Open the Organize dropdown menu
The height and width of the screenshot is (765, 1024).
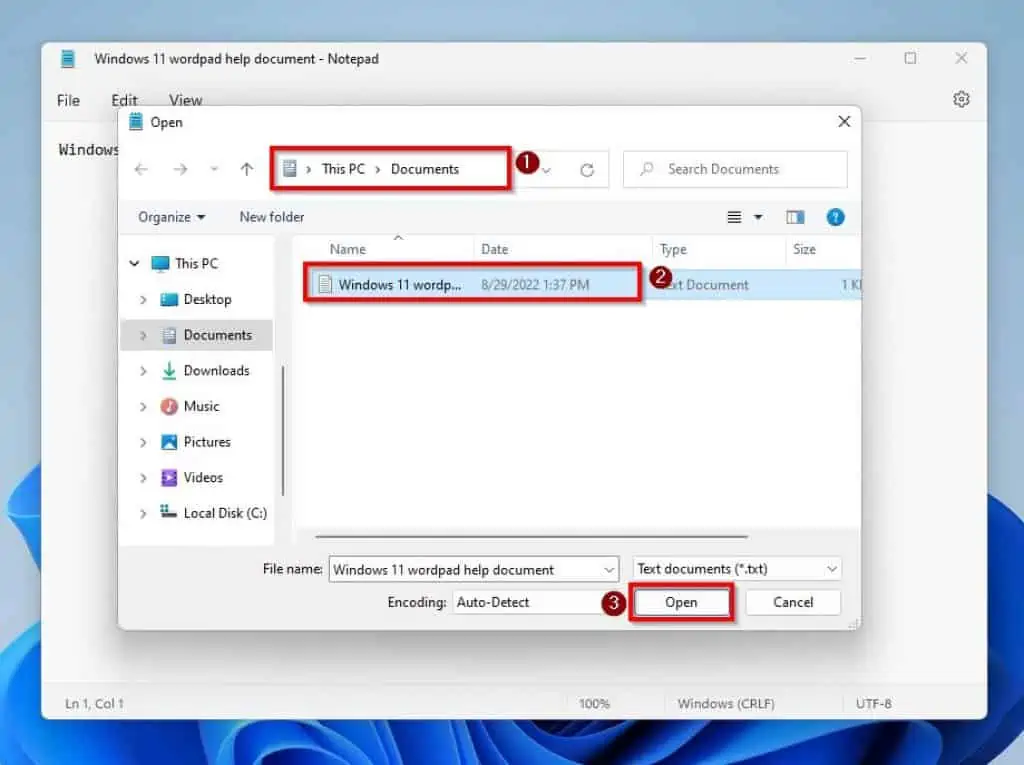click(x=171, y=217)
